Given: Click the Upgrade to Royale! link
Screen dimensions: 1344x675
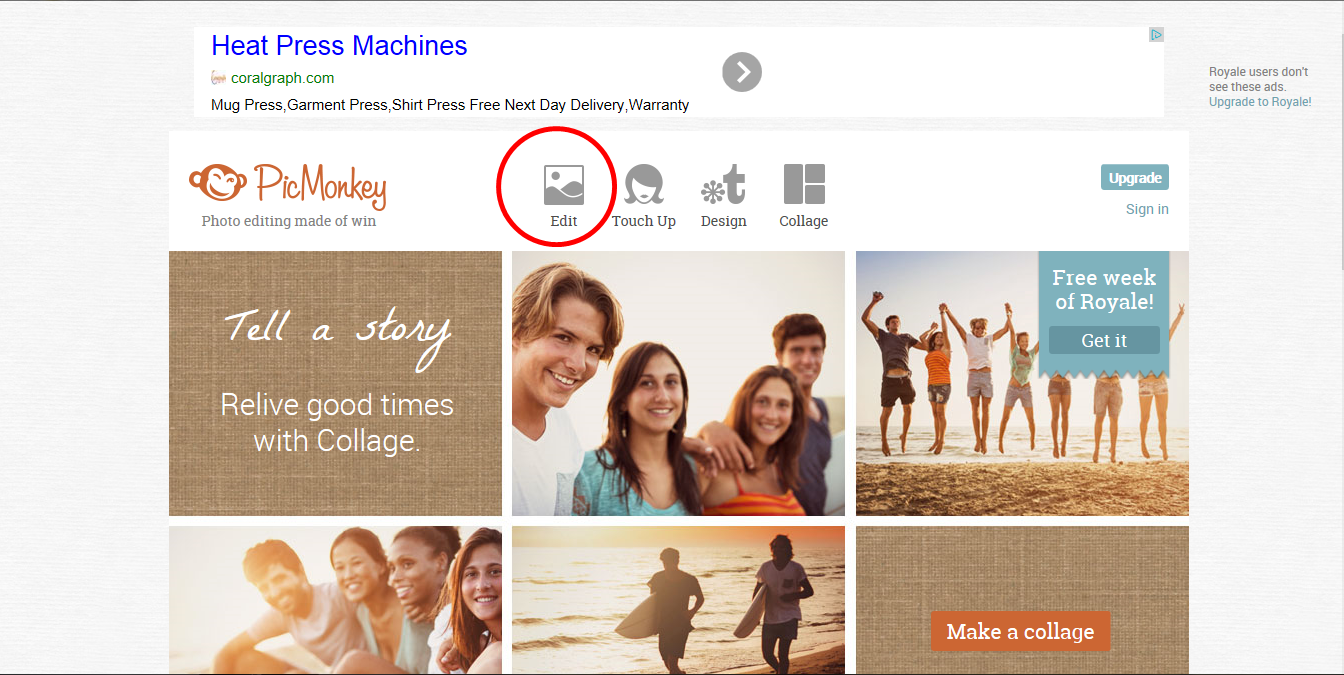Looking at the screenshot, I should click(x=1260, y=102).
